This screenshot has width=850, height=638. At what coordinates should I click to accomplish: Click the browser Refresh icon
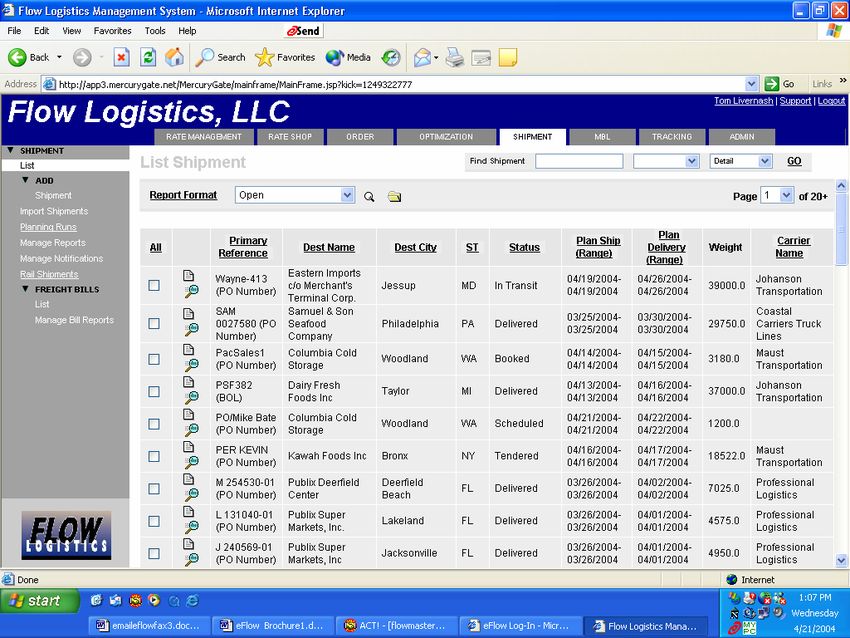point(148,57)
